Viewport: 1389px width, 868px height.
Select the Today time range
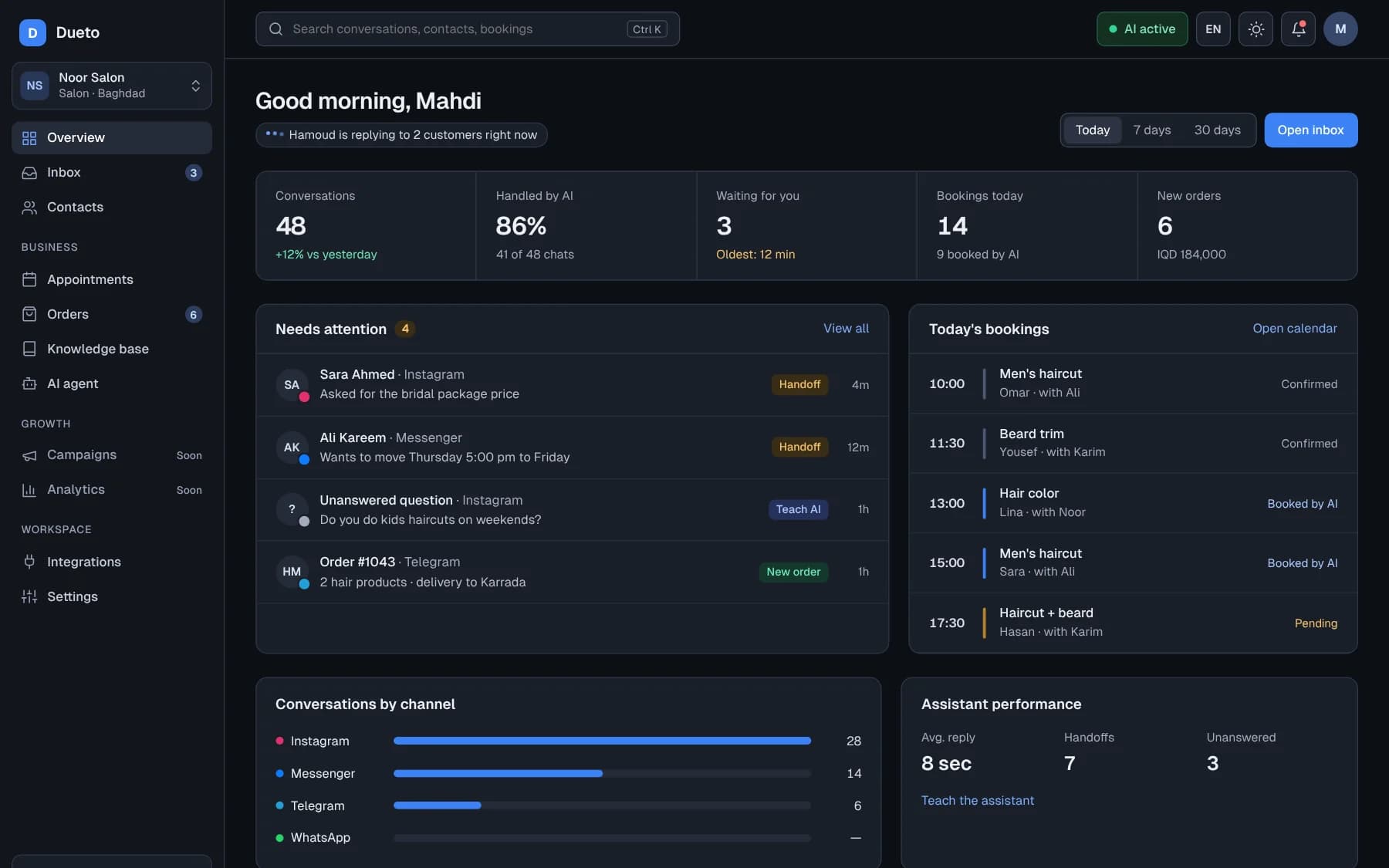click(x=1093, y=130)
